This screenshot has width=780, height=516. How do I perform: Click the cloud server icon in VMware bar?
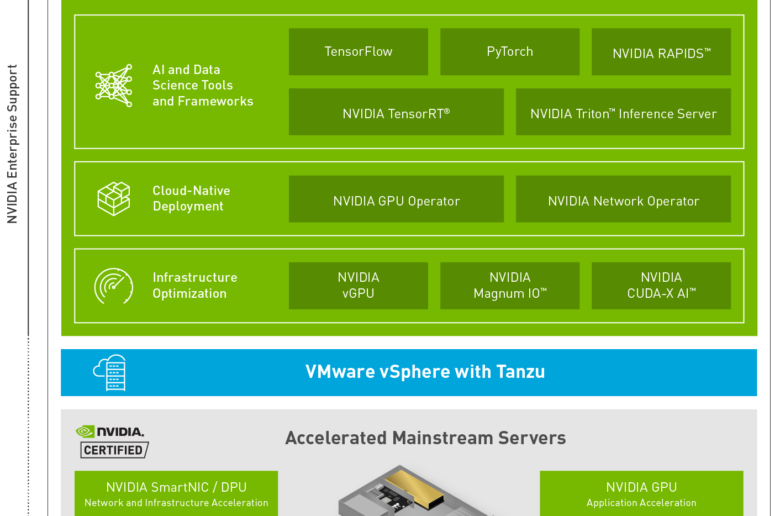[109, 373]
